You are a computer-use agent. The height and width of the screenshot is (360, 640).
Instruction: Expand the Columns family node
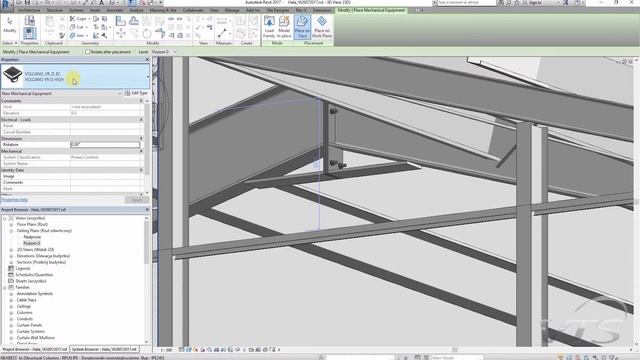tap(11, 313)
